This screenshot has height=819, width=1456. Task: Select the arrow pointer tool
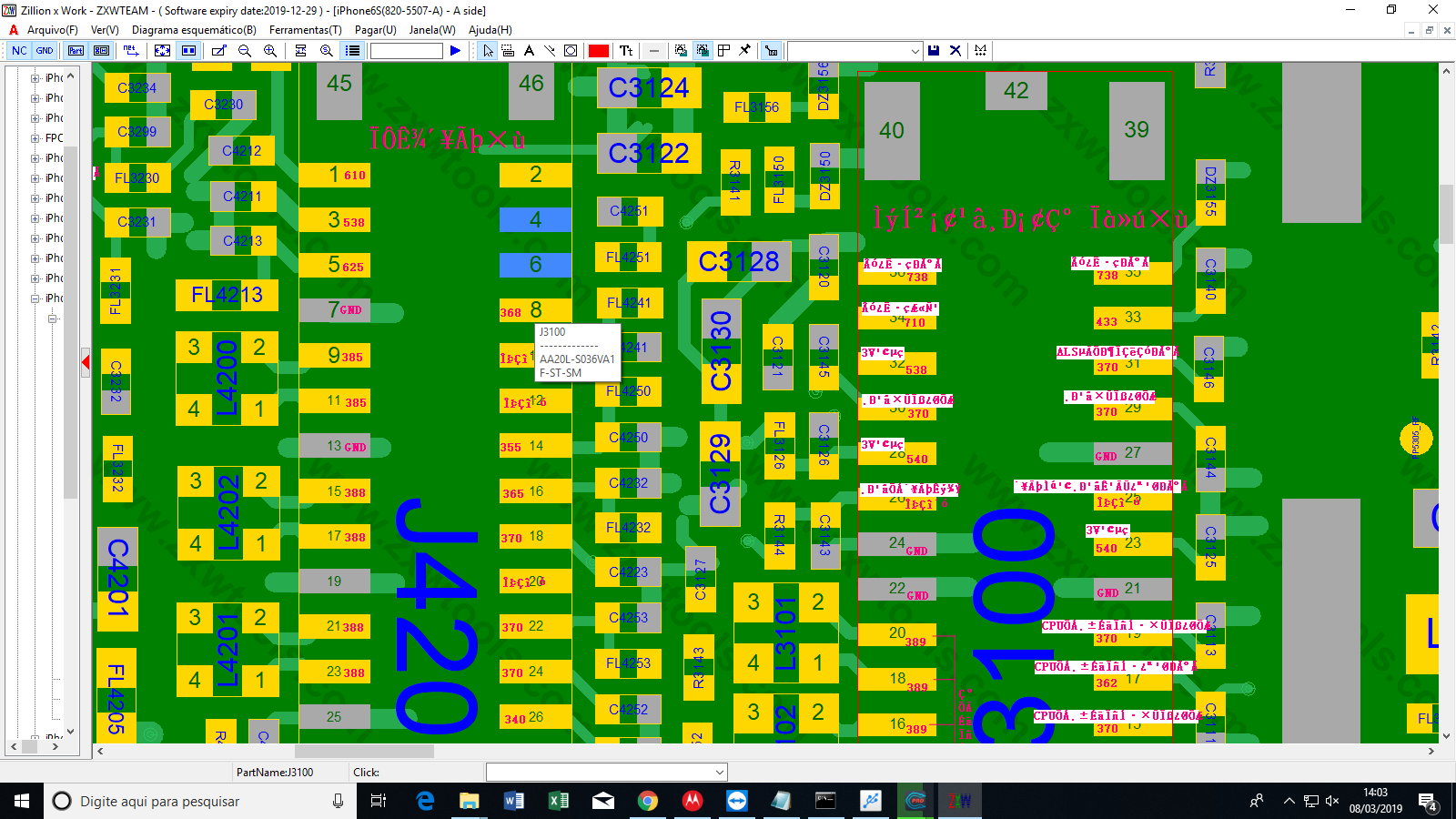click(x=489, y=51)
